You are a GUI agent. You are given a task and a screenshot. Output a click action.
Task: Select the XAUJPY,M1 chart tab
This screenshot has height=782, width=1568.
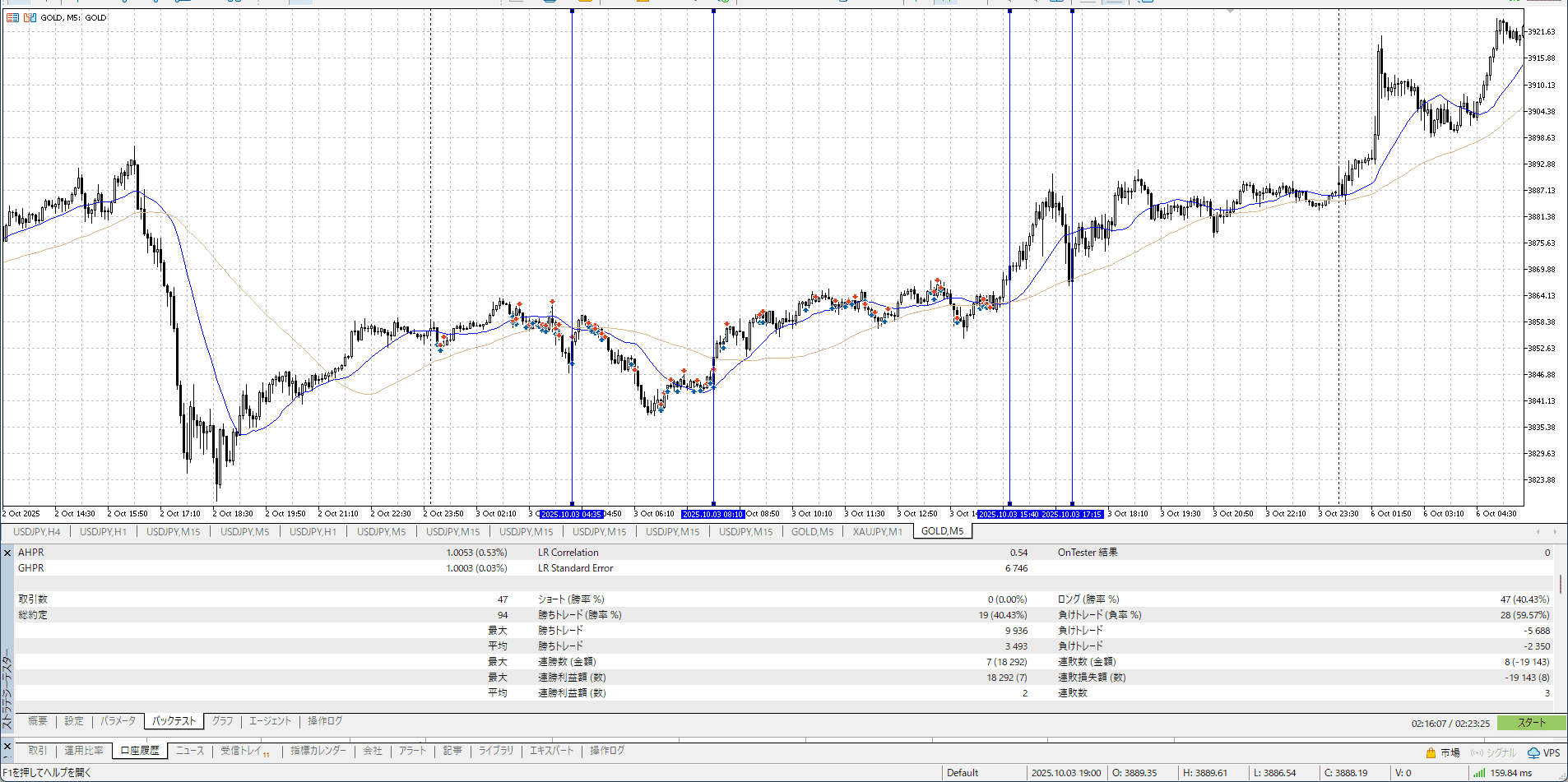coord(877,532)
